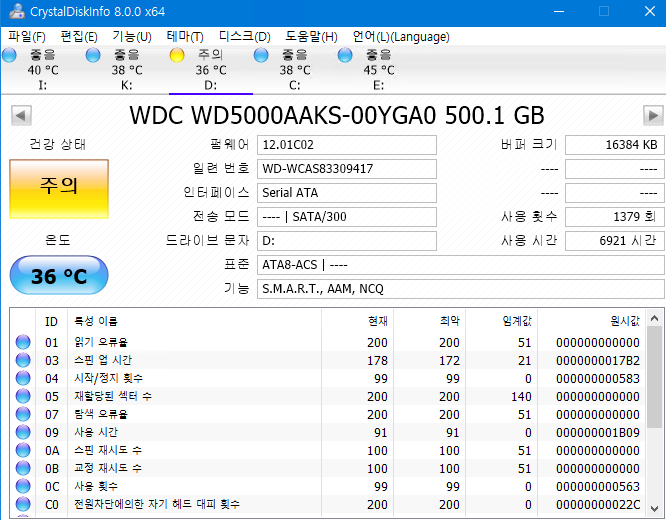
Task: Click the 45 °C temperature for E: drive
Action: 379,70
